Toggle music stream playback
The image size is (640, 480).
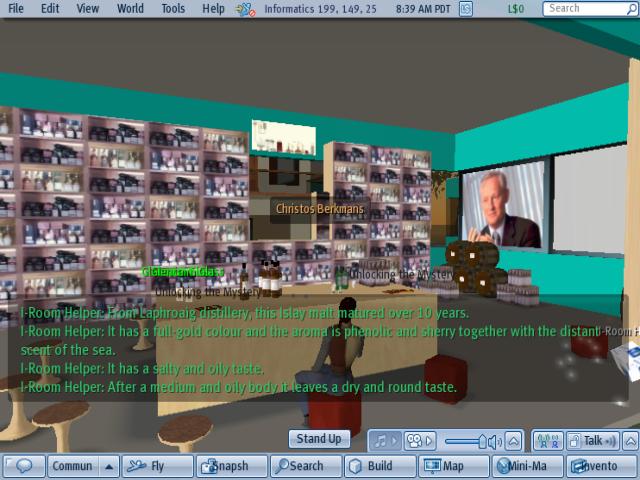click(x=385, y=440)
